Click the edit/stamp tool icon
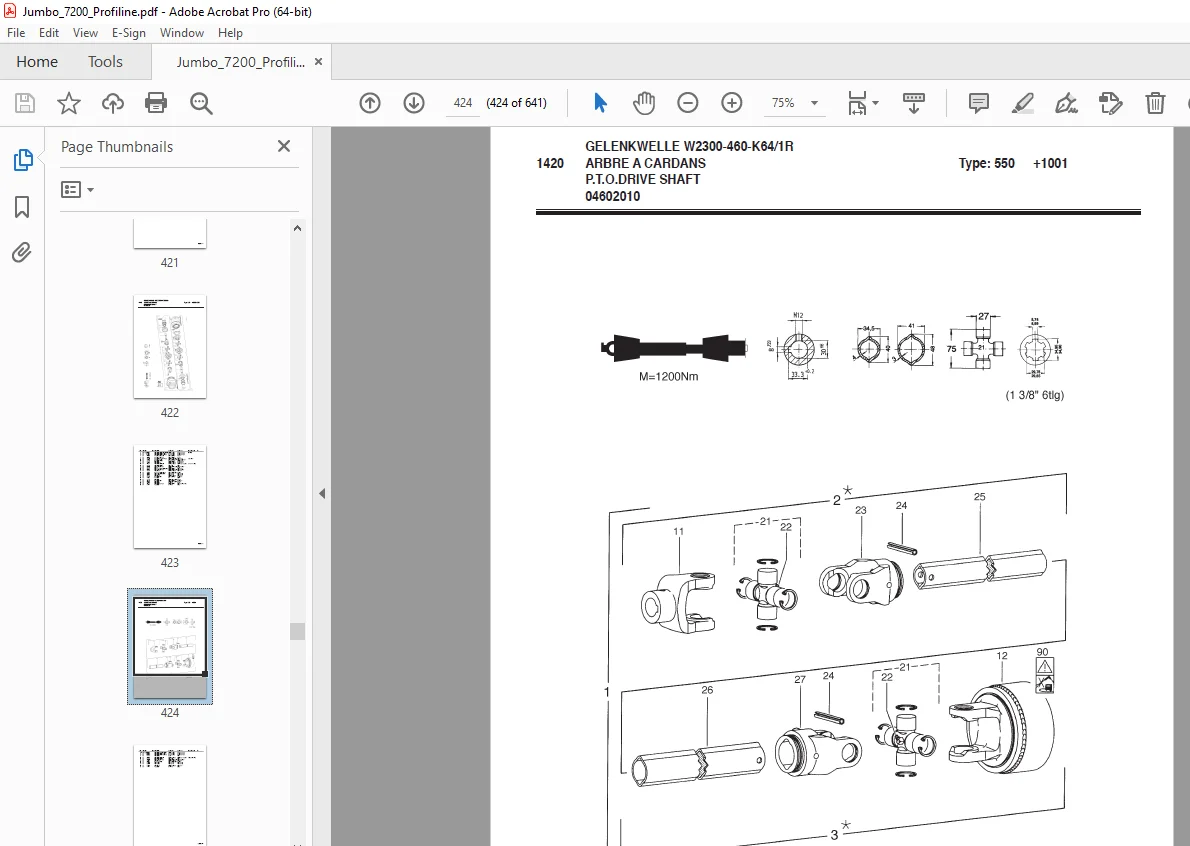The height and width of the screenshot is (846, 1190). click(1110, 103)
